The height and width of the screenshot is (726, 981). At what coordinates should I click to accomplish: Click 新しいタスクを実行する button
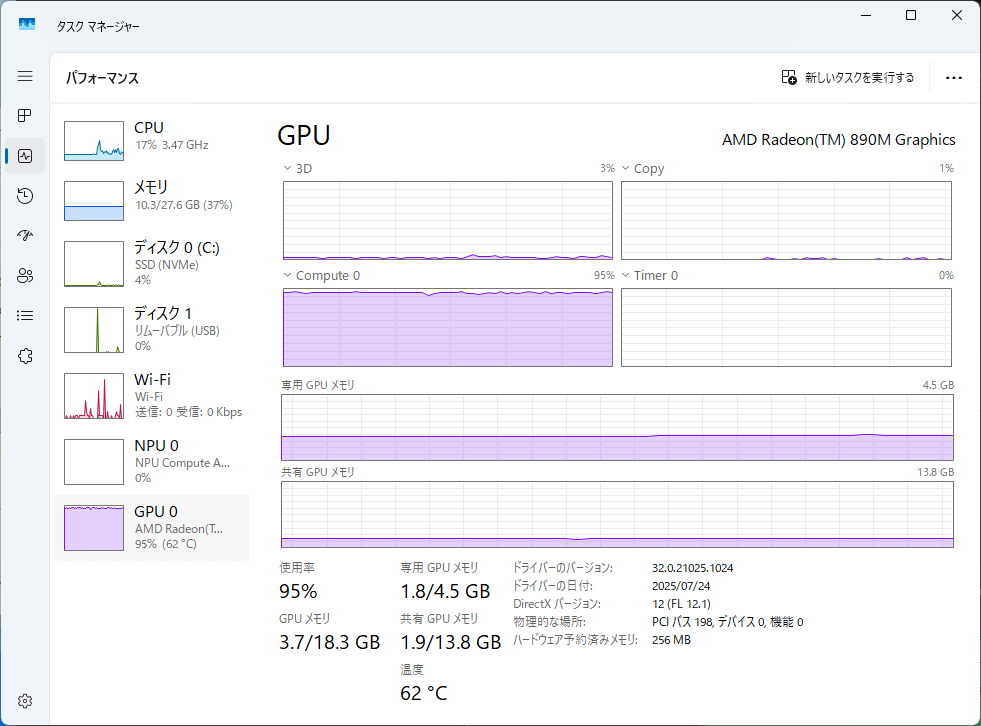tap(848, 78)
